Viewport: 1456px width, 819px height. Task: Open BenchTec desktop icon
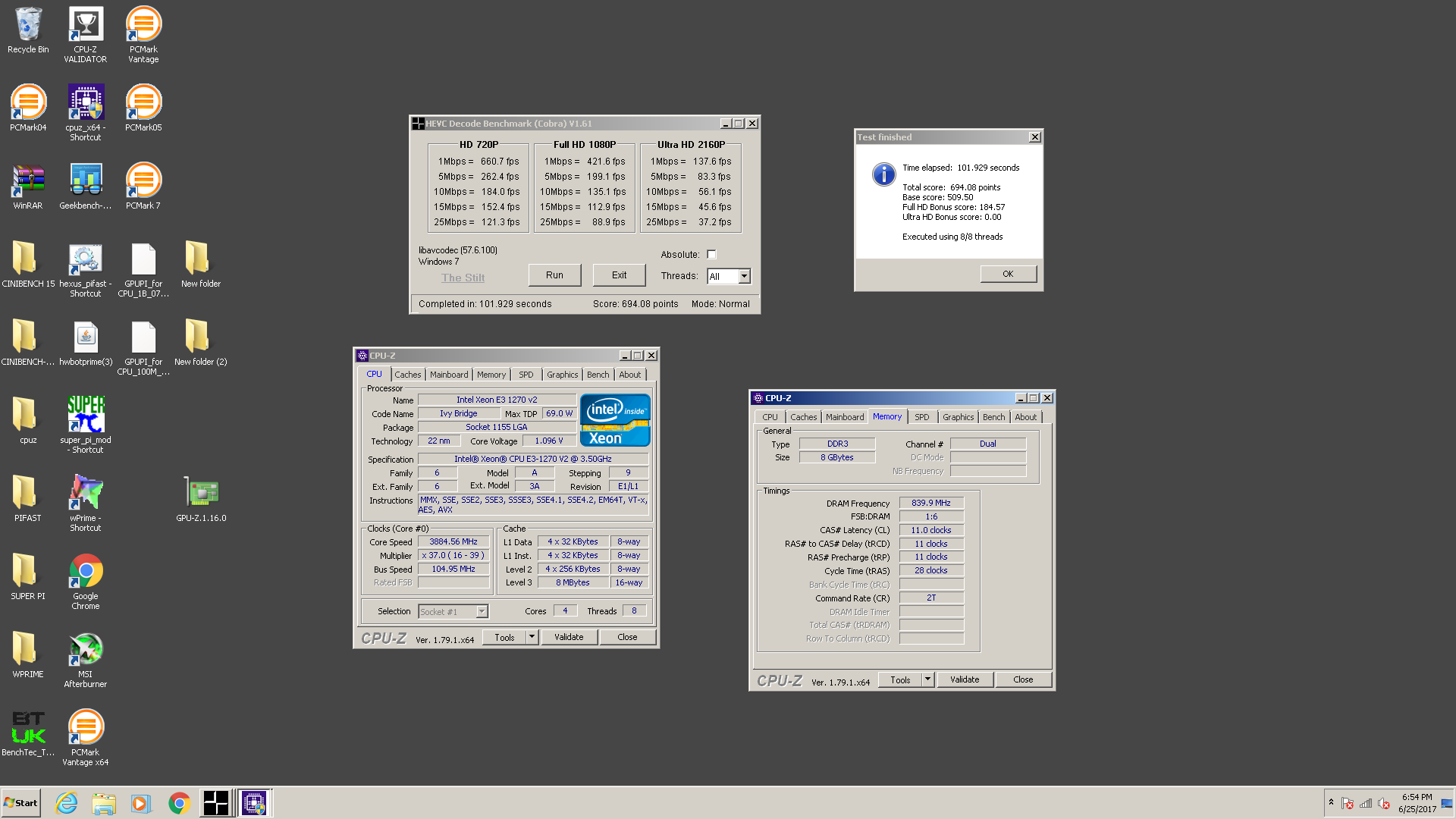pos(28,733)
